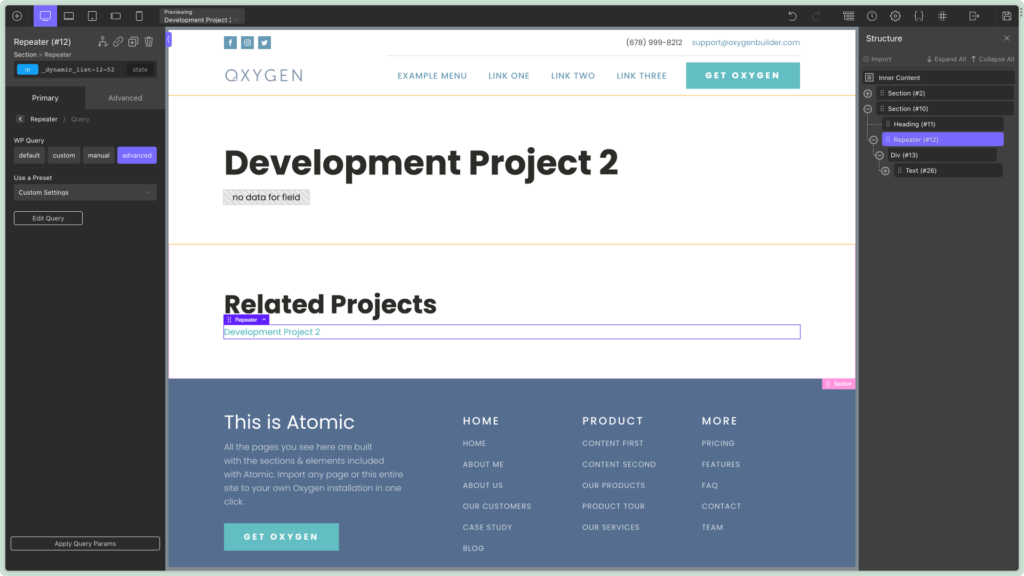Select Heading (#11) in the Structure tree
The image size is (1024, 576).
pyautogui.click(x=942, y=124)
